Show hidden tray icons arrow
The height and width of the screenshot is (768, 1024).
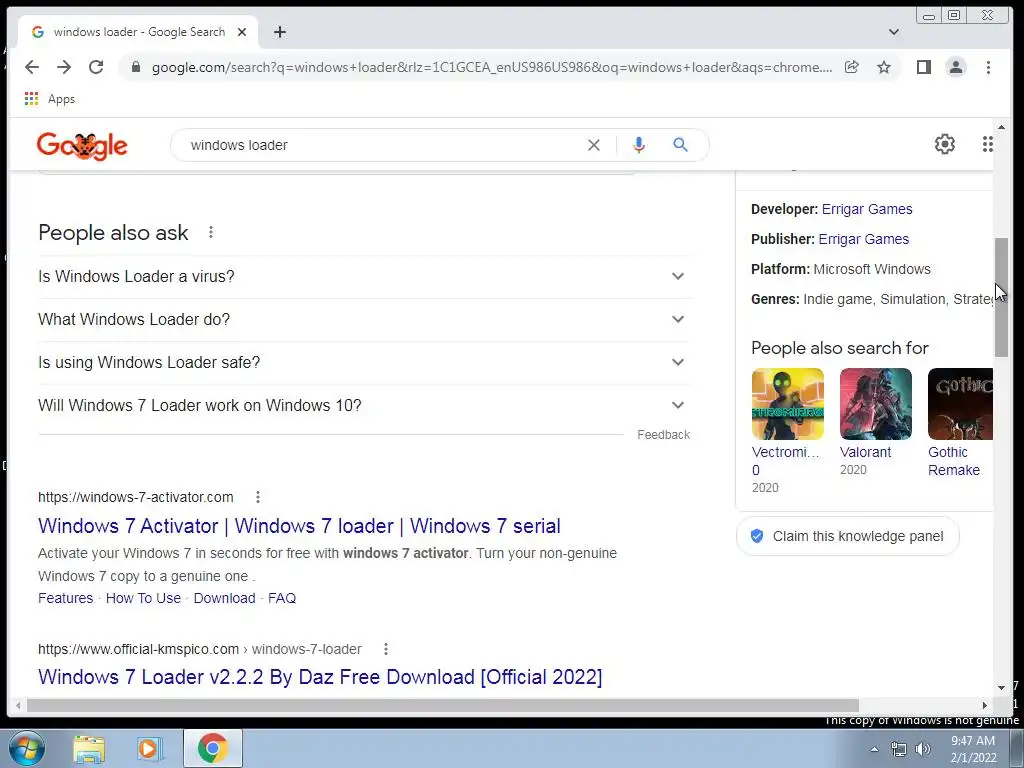[x=874, y=749]
